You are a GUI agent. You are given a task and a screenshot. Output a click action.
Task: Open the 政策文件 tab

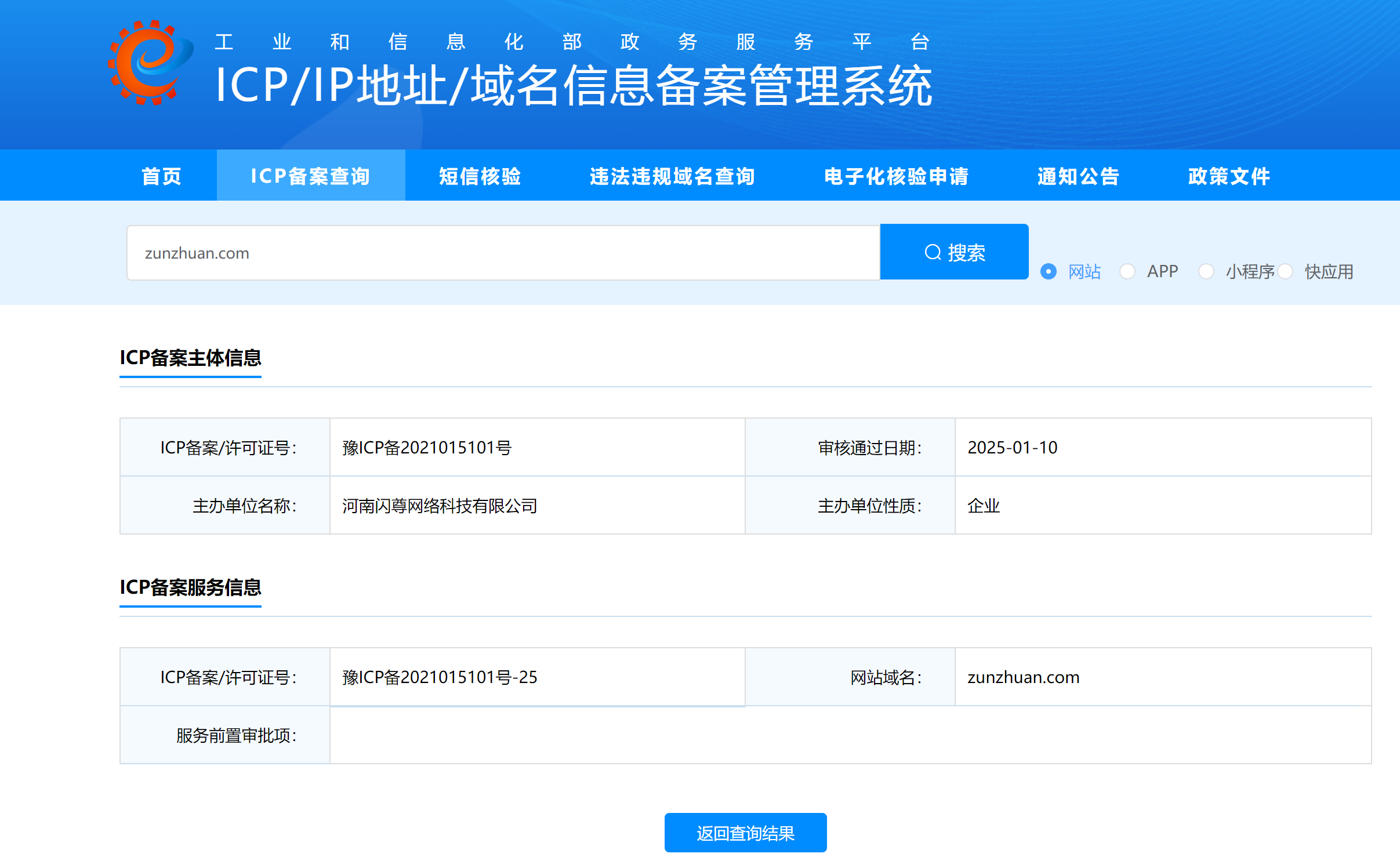tap(1229, 176)
